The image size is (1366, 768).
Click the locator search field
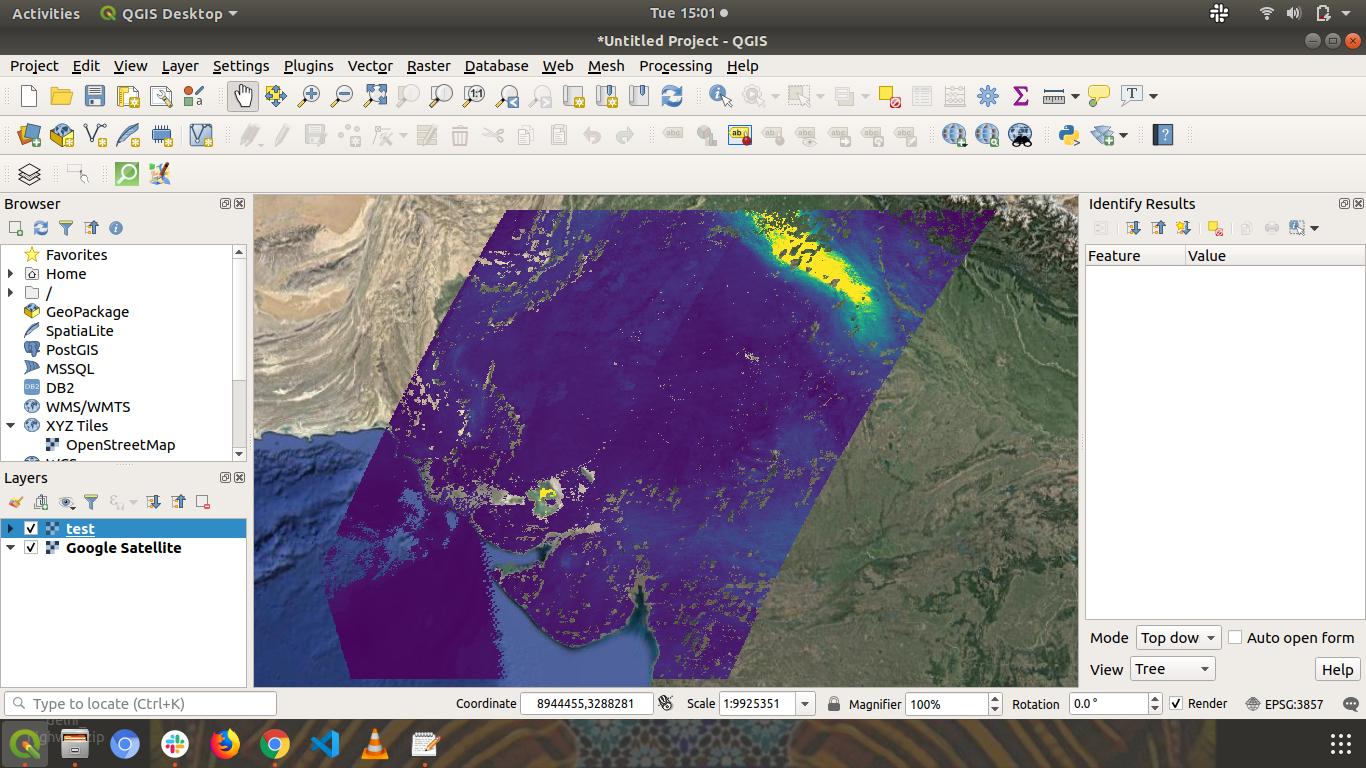[140, 704]
